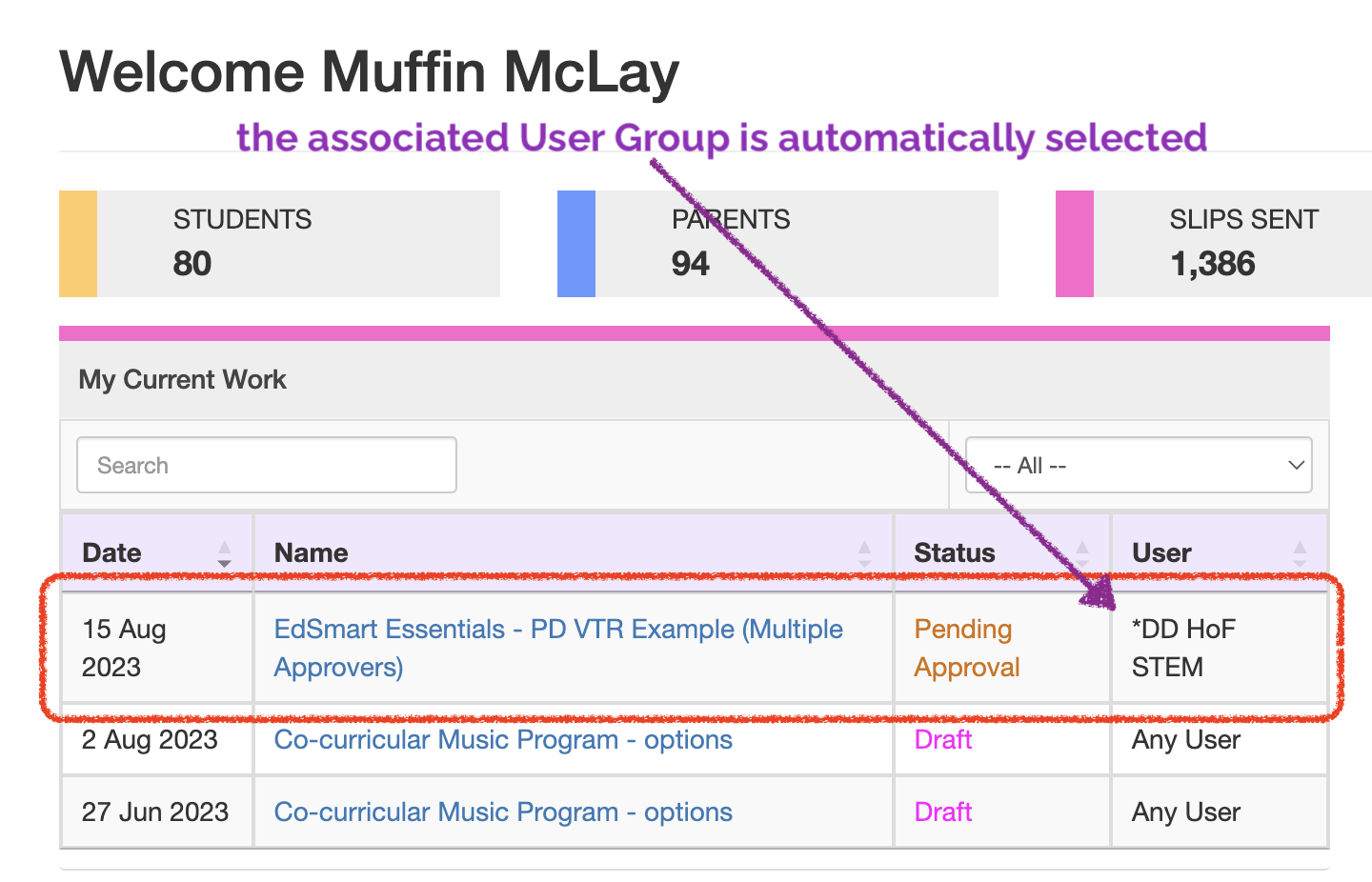Screen dimensions: 1372x882
Task: Click the My Current Work panel header
Action: [183, 380]
